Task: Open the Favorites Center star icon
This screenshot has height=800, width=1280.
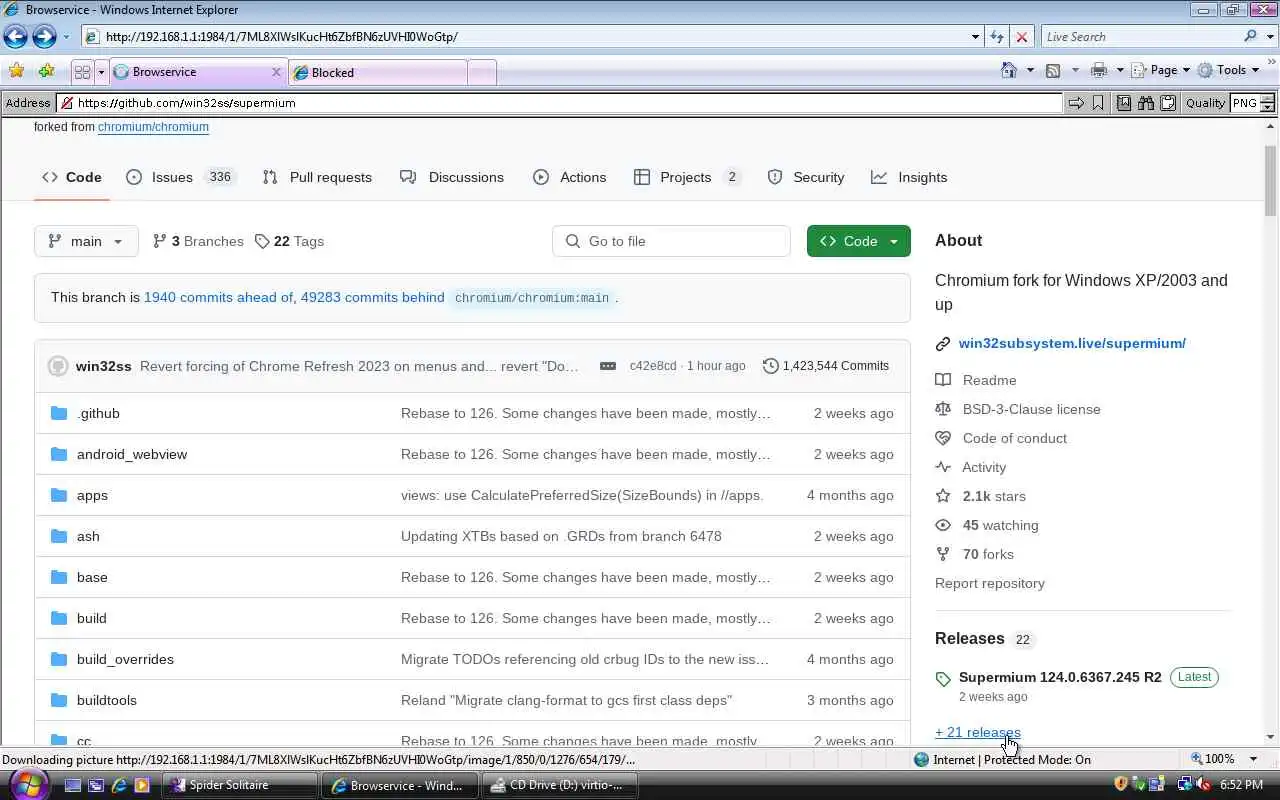Action: coord(16,71)
